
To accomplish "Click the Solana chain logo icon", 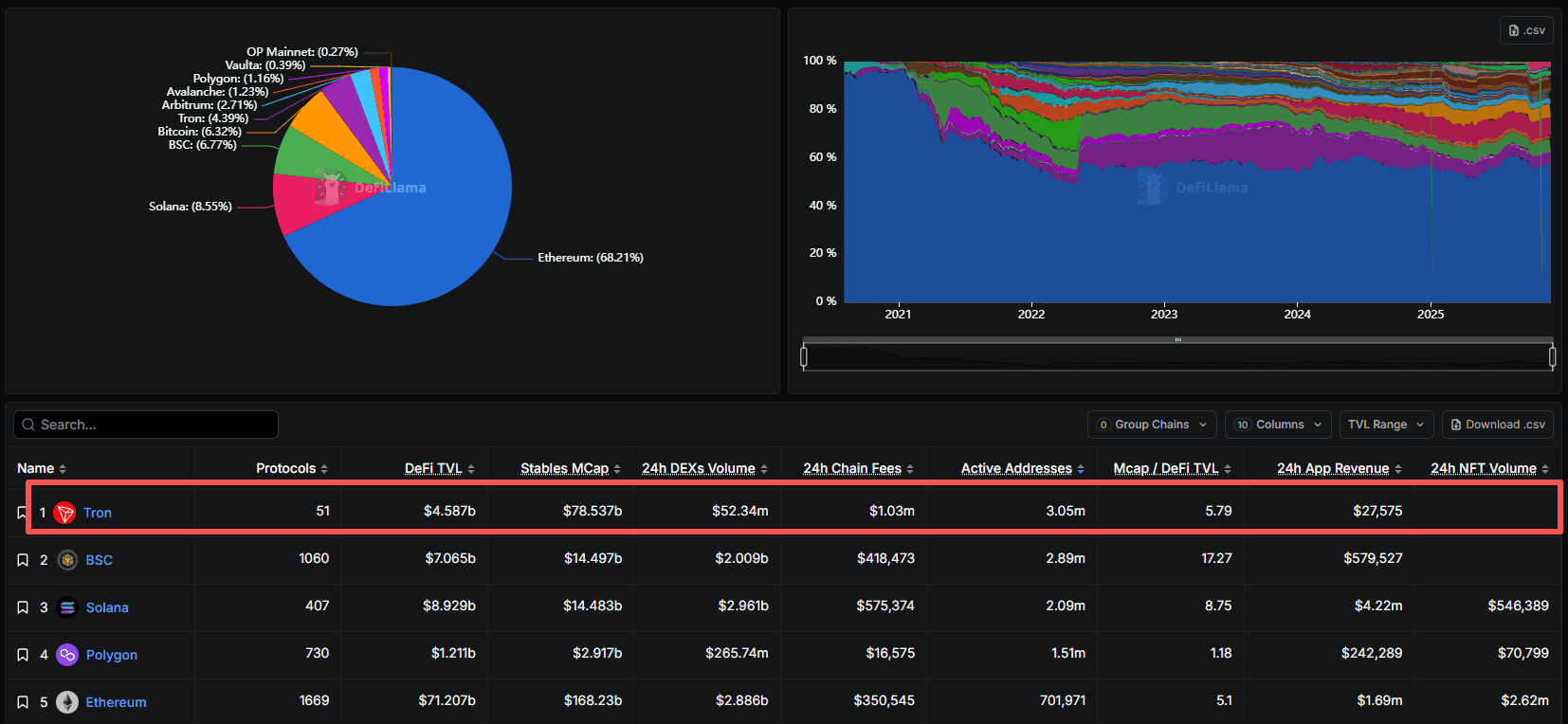I will click(x=67, y=607).
